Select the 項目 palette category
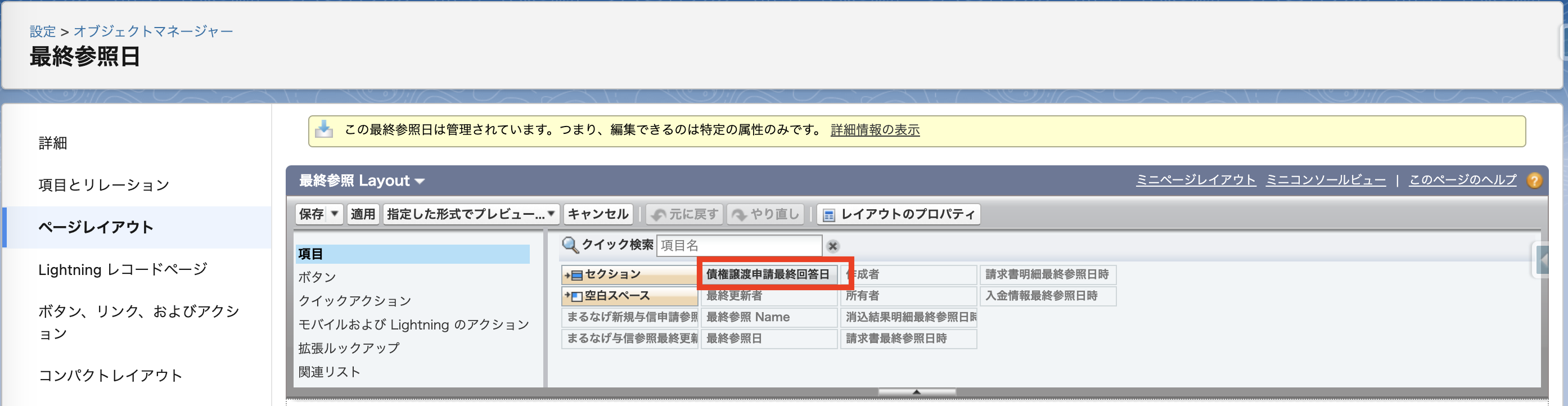 pyautogui.click(x=413, y=254)
